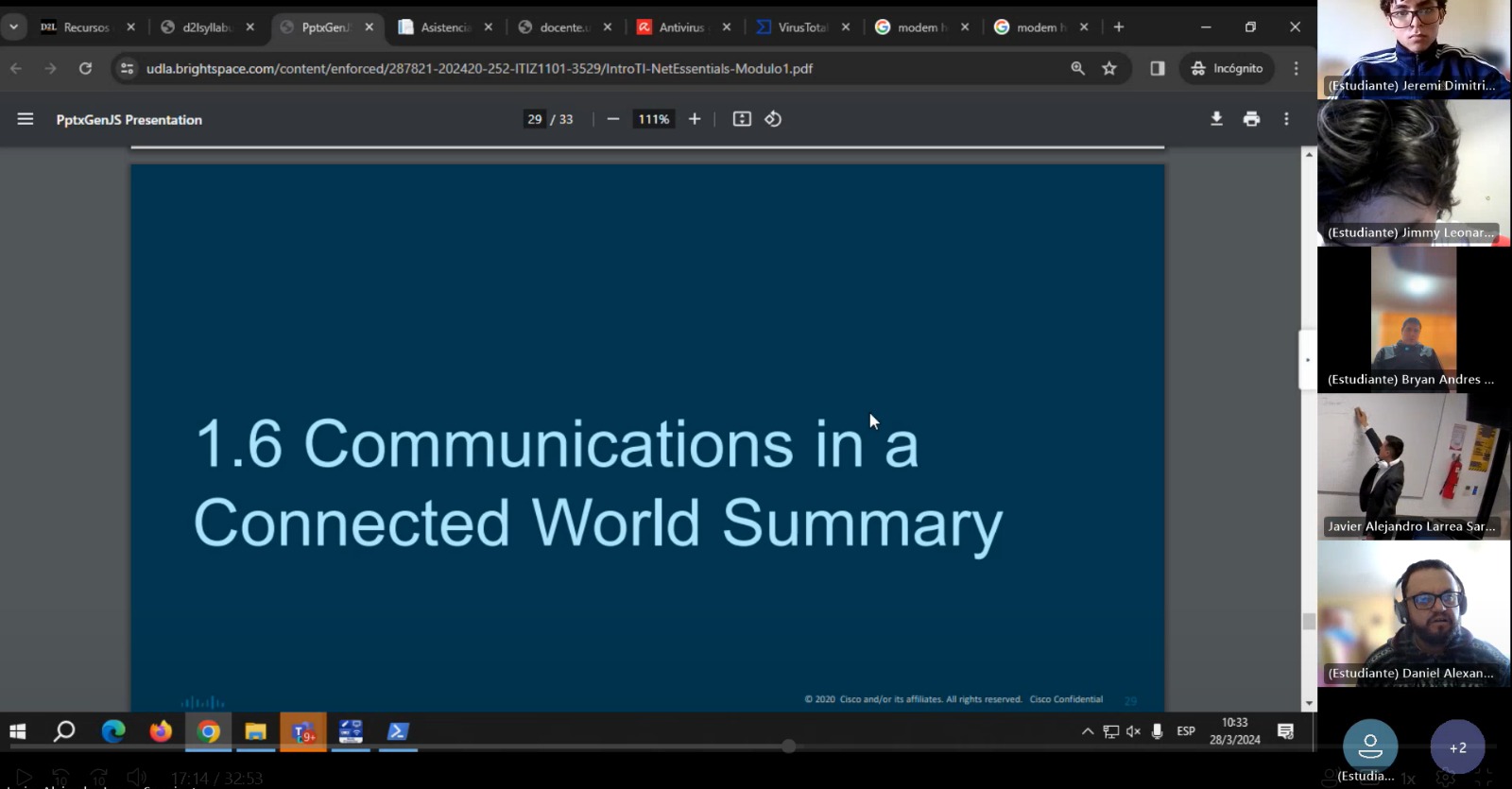
Task: Click the Incógnito profile button
Action: click(x=1227, y=68)
